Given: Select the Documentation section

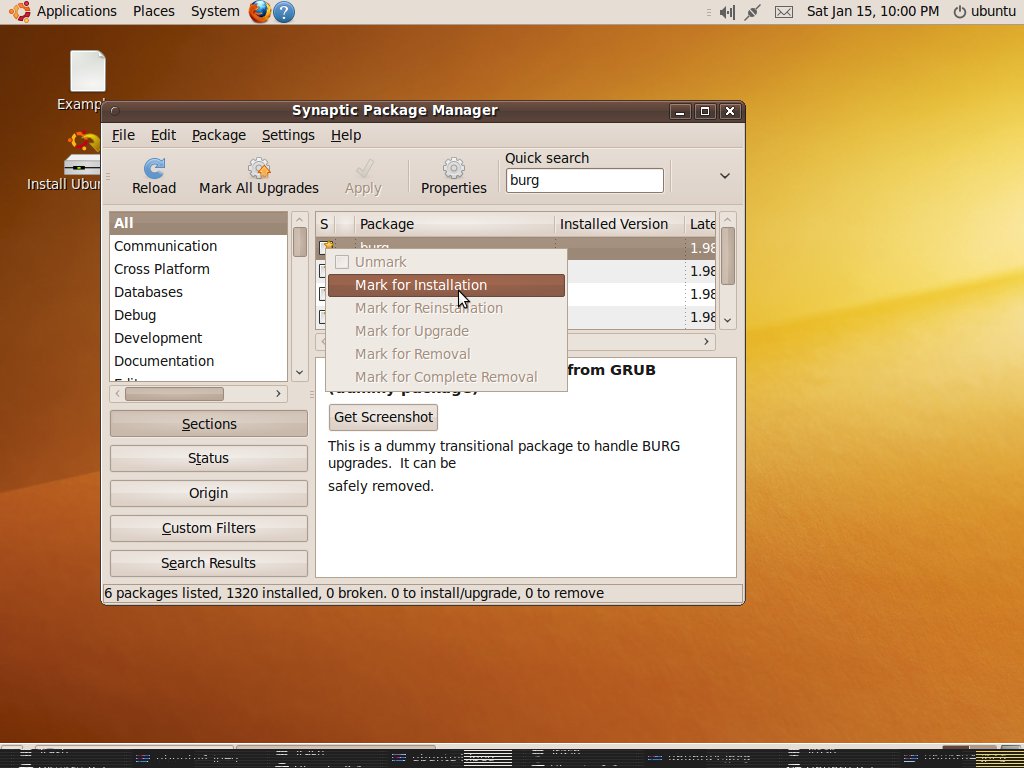Looking at the screenshot, I should tap(199, 361).
